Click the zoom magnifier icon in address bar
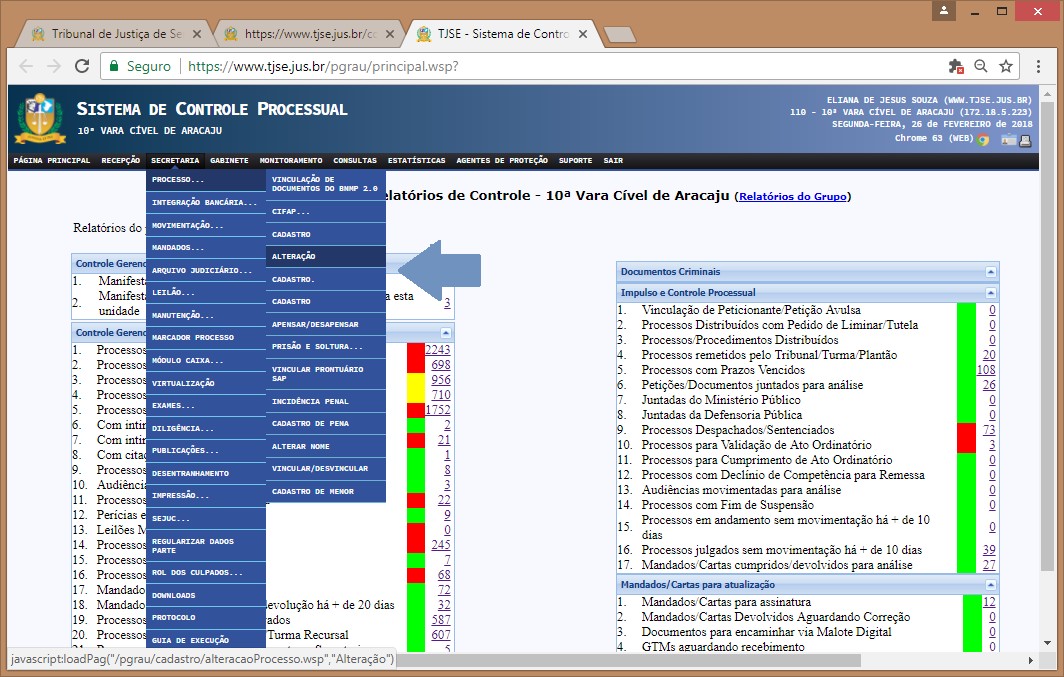 981,66
